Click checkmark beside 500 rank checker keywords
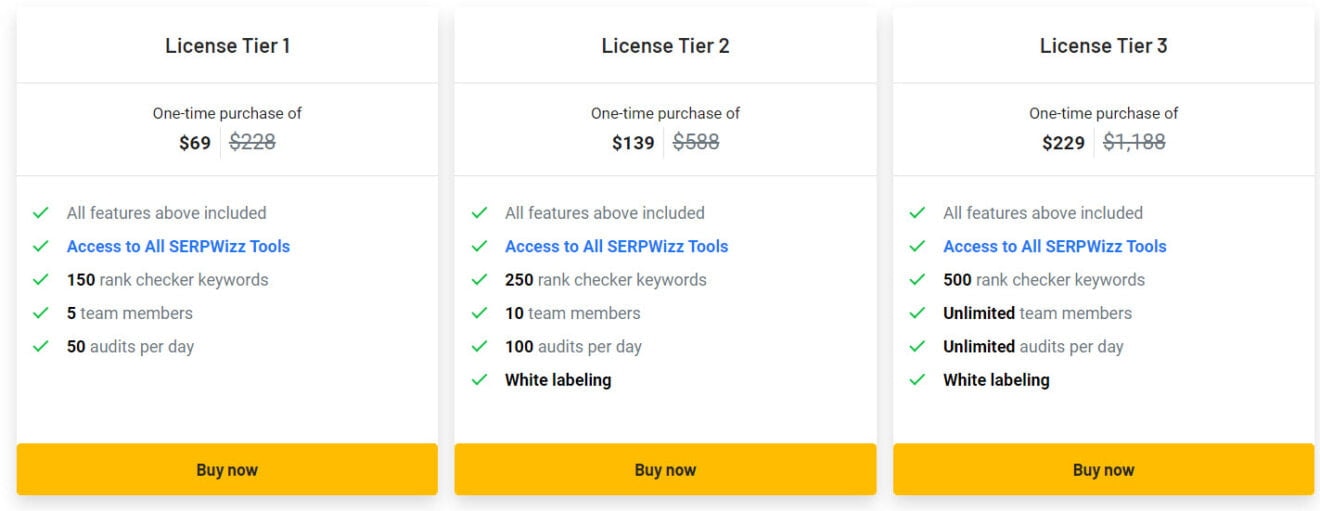Viewport: 1320px width, 511px height. point(917,280)
